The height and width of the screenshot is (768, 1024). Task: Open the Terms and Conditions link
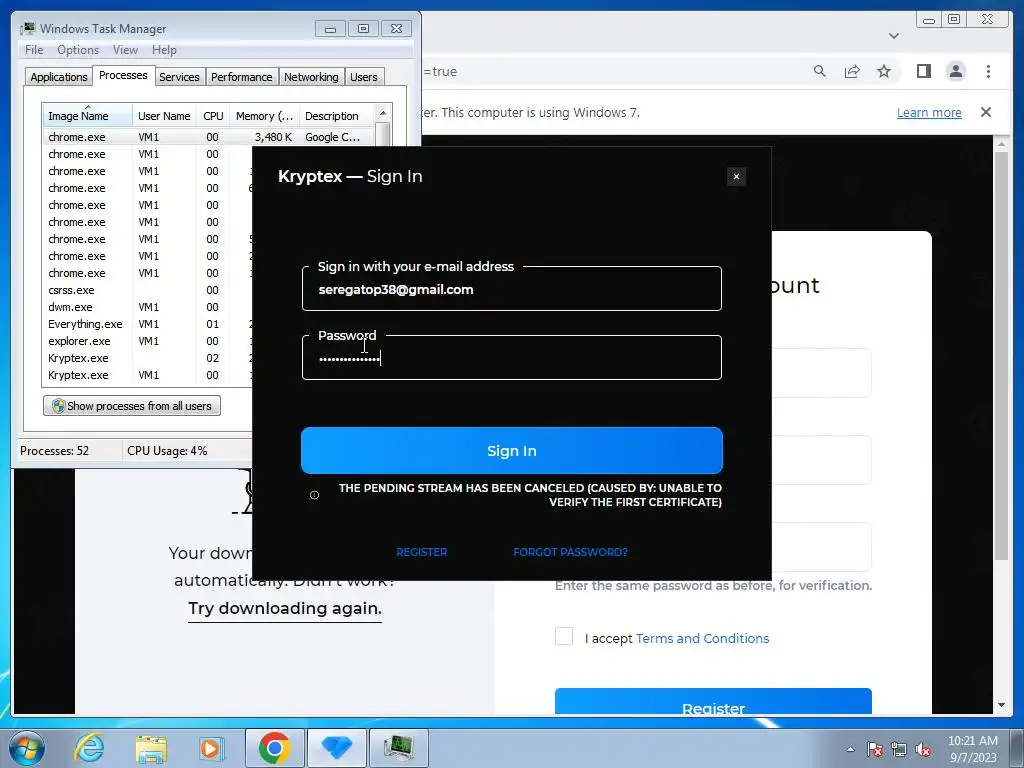point(702,638)
